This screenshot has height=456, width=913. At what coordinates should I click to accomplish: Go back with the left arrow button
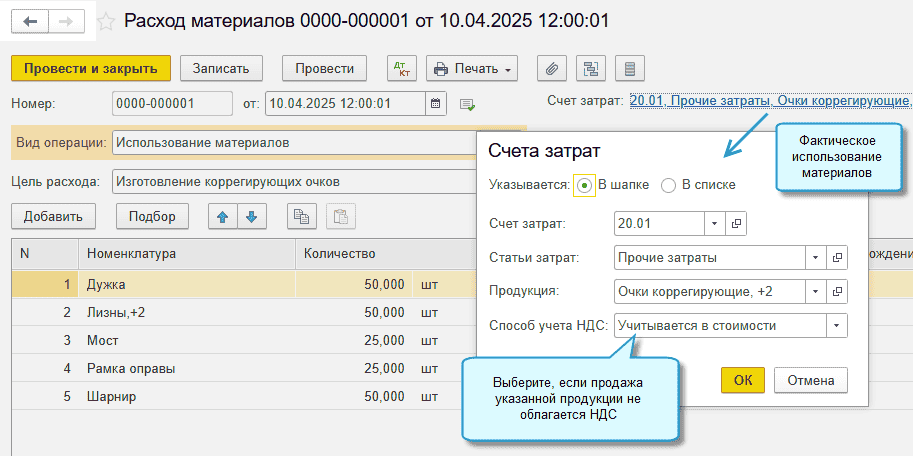[30, 22]
